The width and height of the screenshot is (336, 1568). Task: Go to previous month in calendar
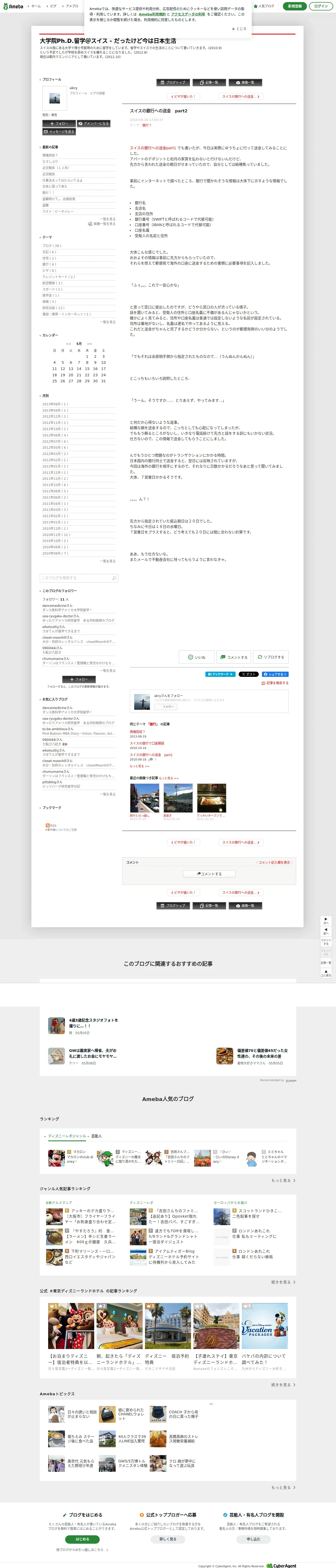tap(68, 344)
